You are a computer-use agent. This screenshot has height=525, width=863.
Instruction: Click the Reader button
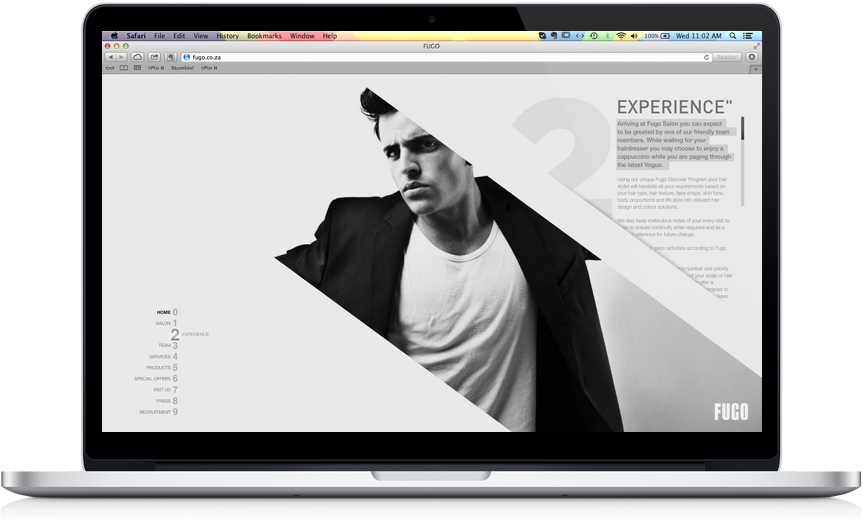click(727, 57)
